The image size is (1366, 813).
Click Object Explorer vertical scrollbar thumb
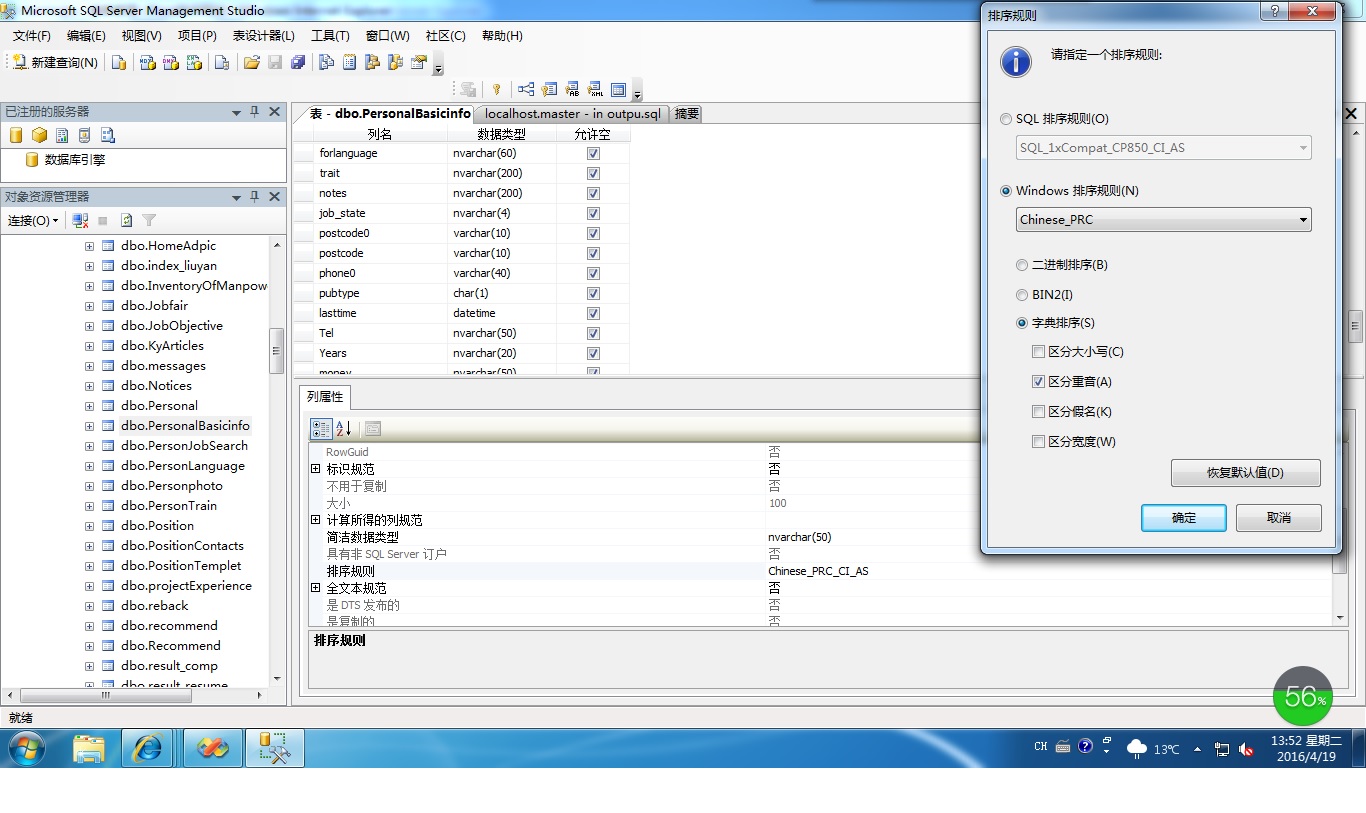277,351
